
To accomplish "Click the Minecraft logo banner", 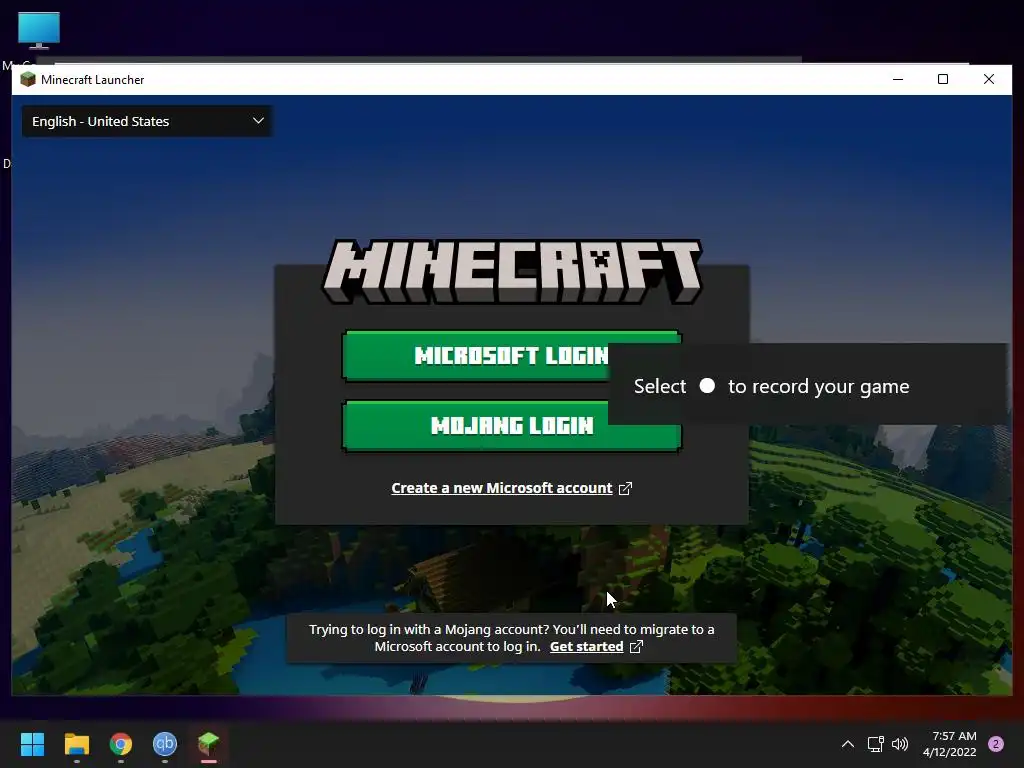I will 512,271.
